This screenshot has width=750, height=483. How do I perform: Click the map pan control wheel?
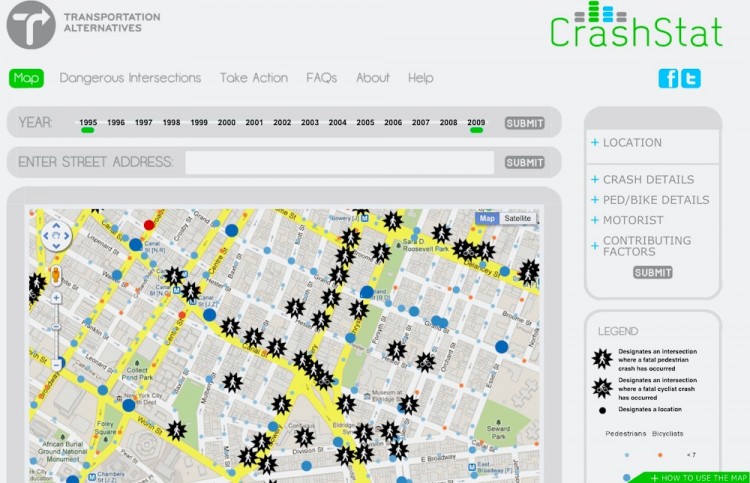click(56, 236)
